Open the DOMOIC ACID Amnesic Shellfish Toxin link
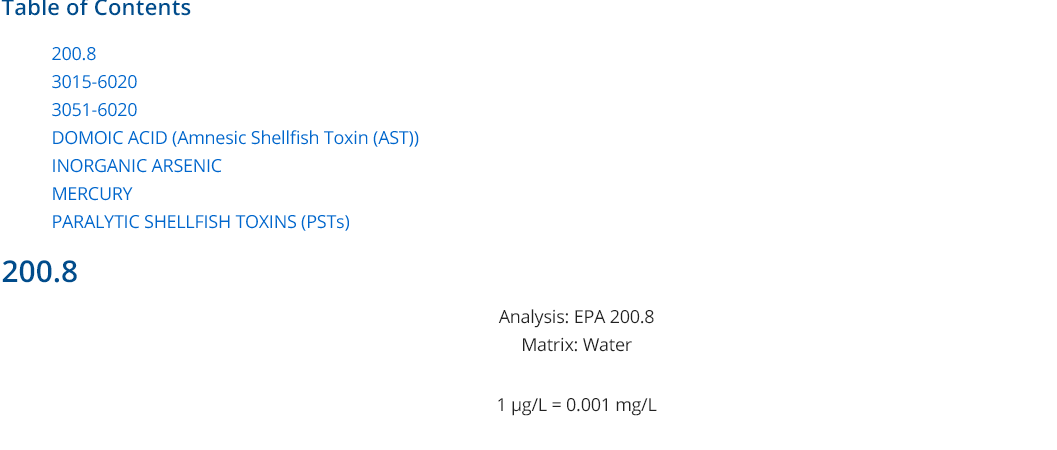The width and height of the screenshot is (1057, 450). 235,138
